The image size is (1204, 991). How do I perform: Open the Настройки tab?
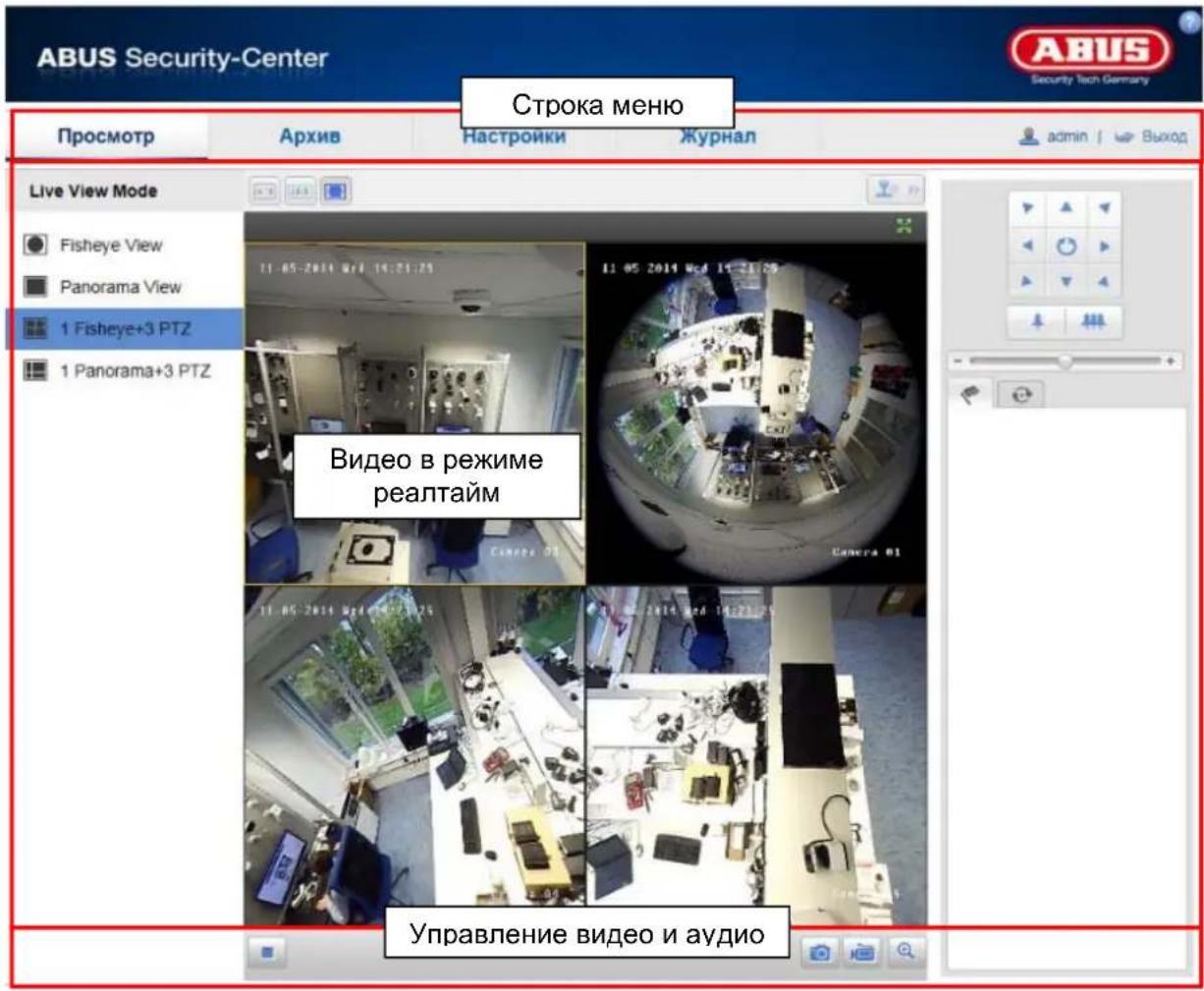(x=514, y=137)
